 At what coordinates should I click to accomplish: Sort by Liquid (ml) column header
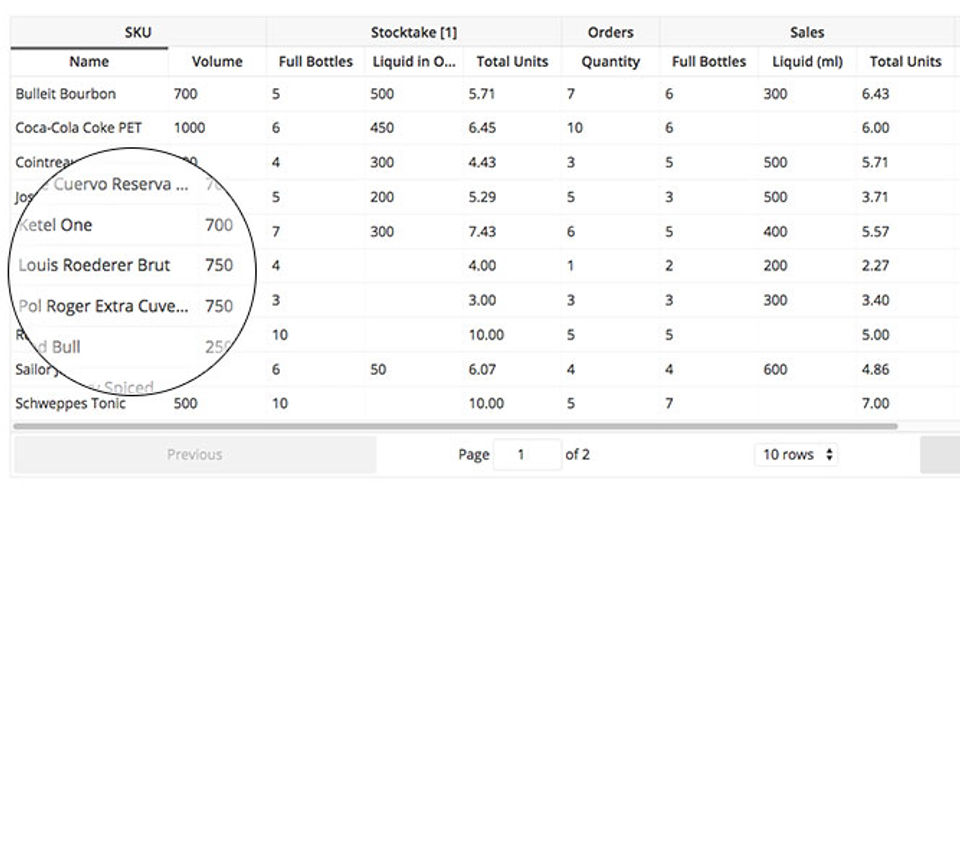(808, 61)
